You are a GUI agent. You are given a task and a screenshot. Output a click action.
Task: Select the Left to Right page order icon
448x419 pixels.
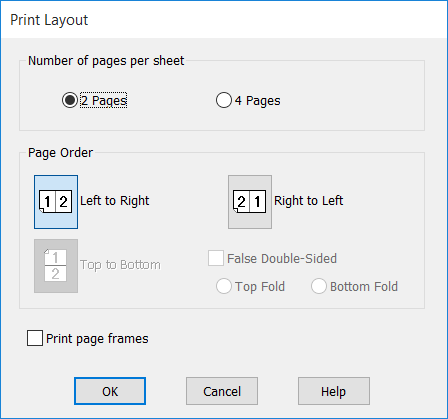click(56, 202)
